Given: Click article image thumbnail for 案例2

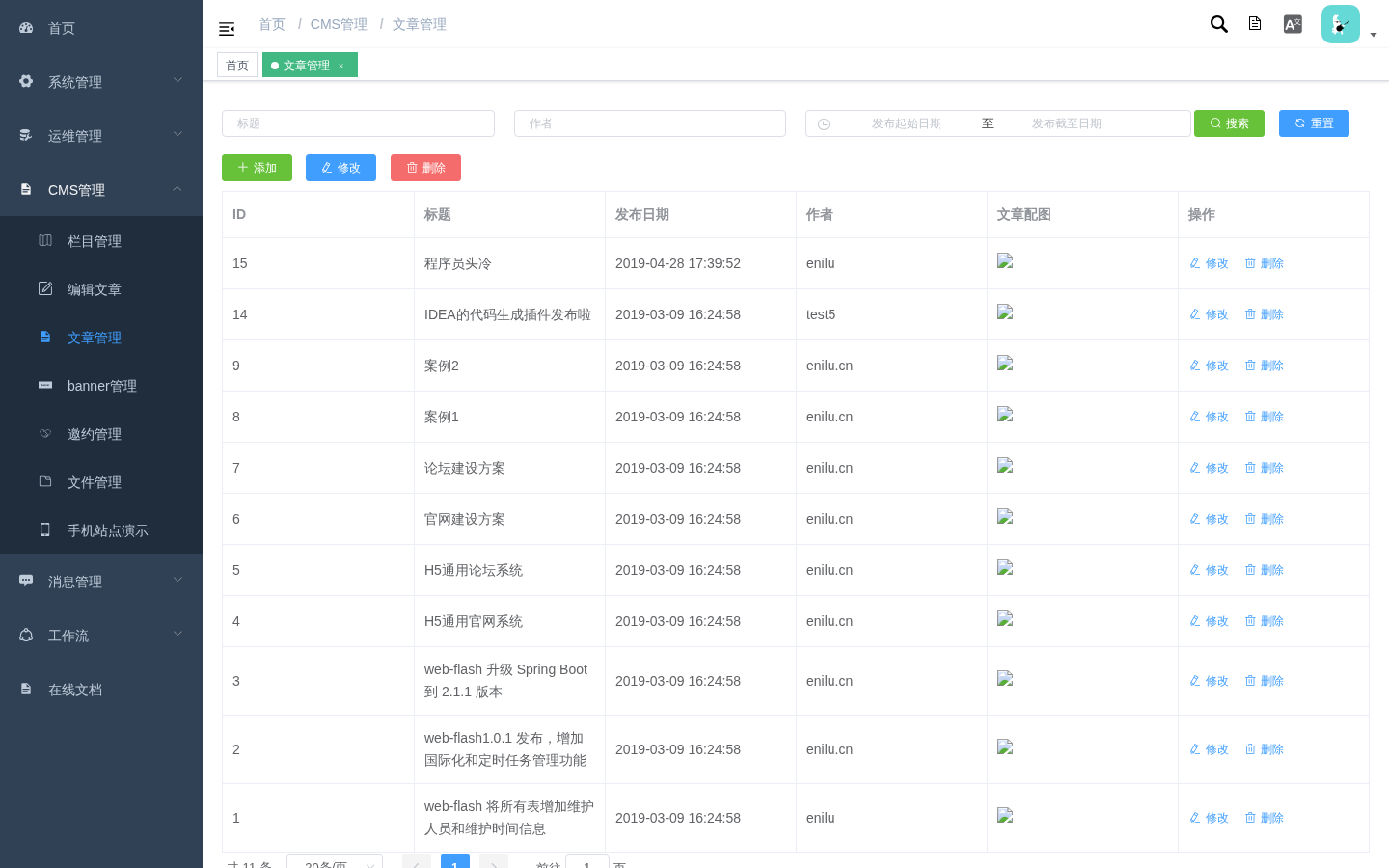Looking at the screenshot, I should pyautogui.click(x=1005, y=364).
